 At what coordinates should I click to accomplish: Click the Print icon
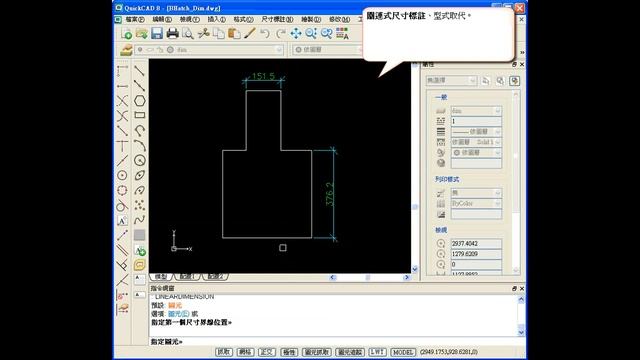(x=172, y=33)
